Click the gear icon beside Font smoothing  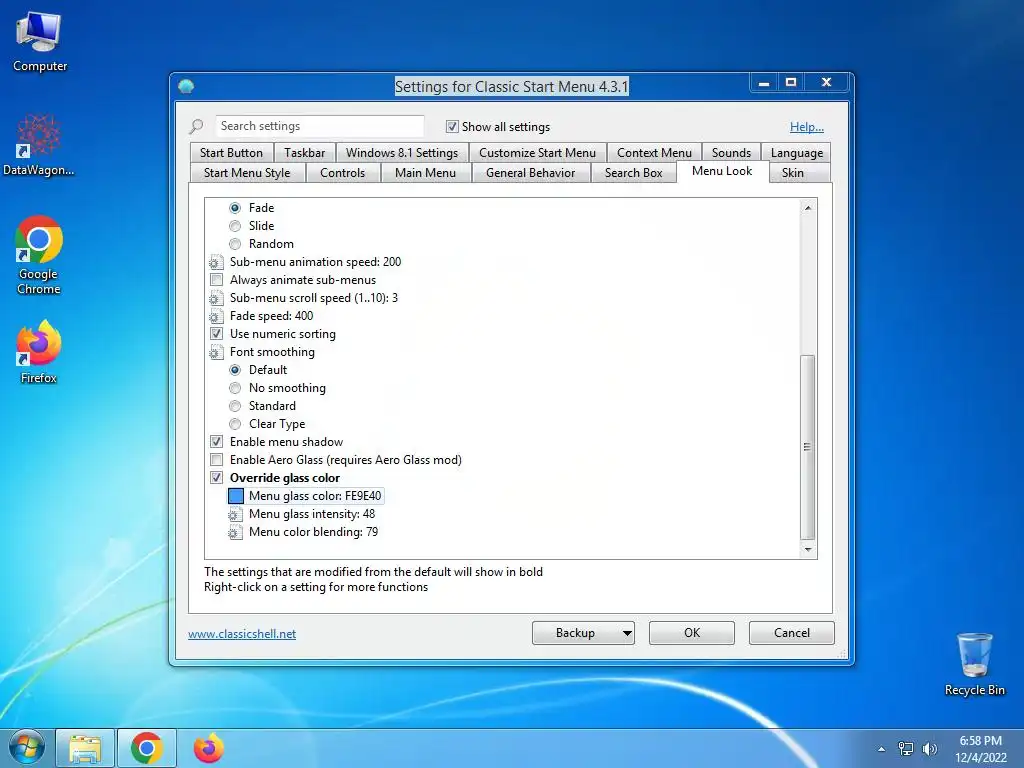(x=216, y=353)
